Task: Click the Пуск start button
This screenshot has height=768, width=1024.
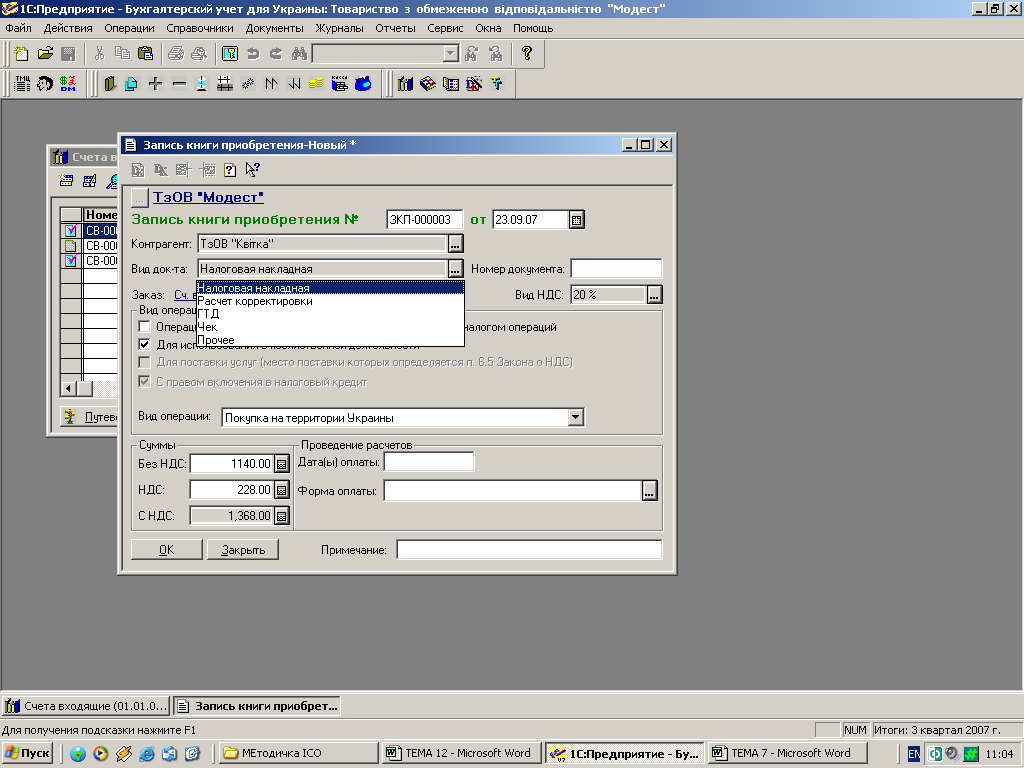Action: click(27, 753)
